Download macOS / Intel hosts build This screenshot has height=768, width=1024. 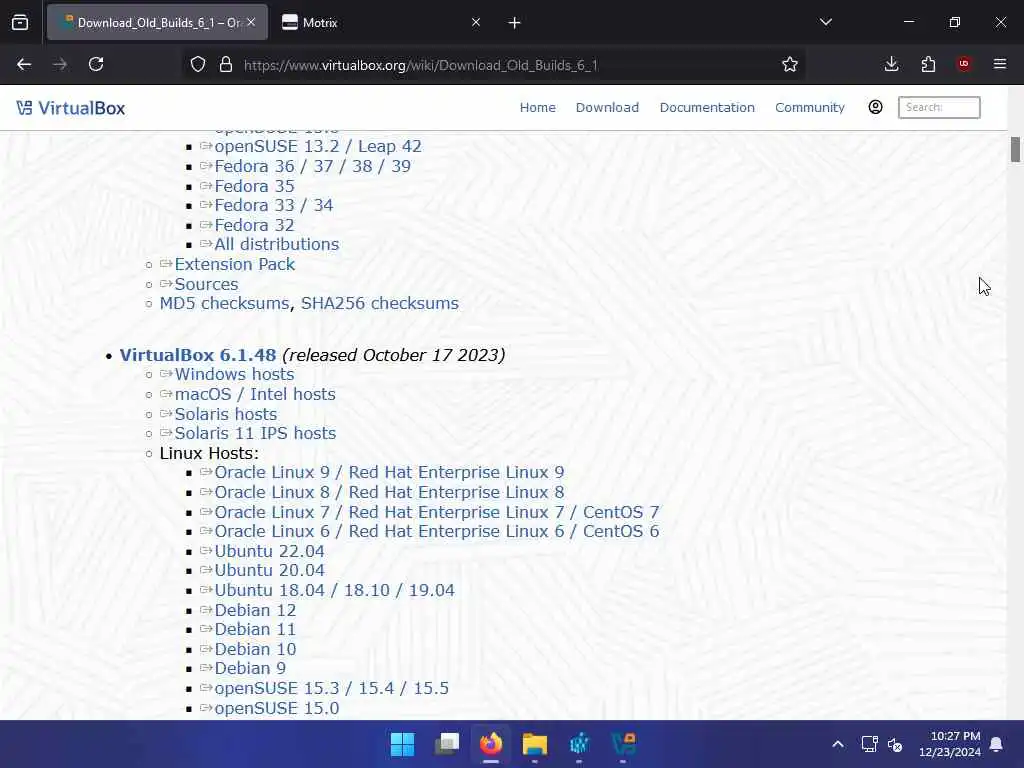pos(255,394)
